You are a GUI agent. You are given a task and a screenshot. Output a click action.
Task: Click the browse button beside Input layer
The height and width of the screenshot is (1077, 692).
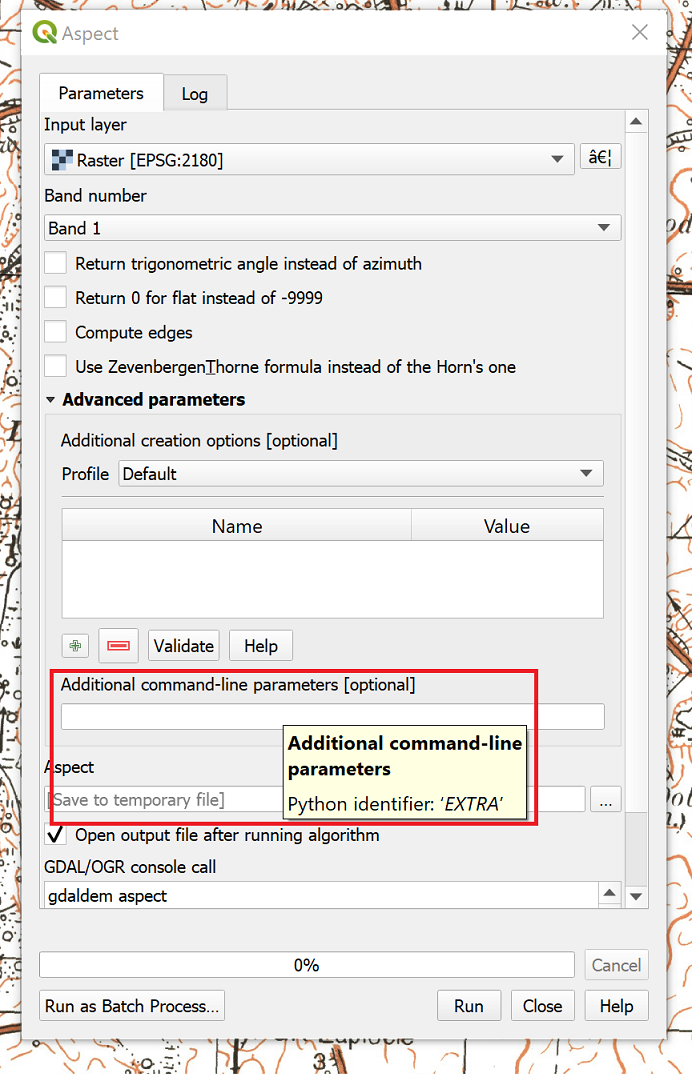point(600,158)
